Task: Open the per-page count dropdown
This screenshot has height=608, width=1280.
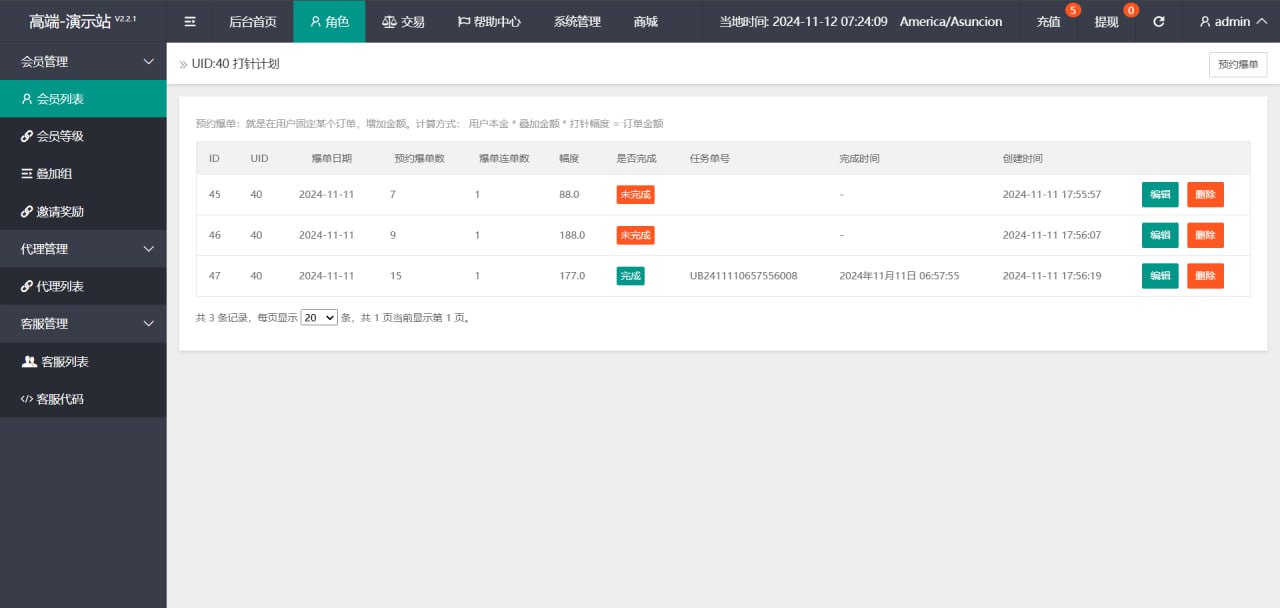Action: (x=319, y=317)
